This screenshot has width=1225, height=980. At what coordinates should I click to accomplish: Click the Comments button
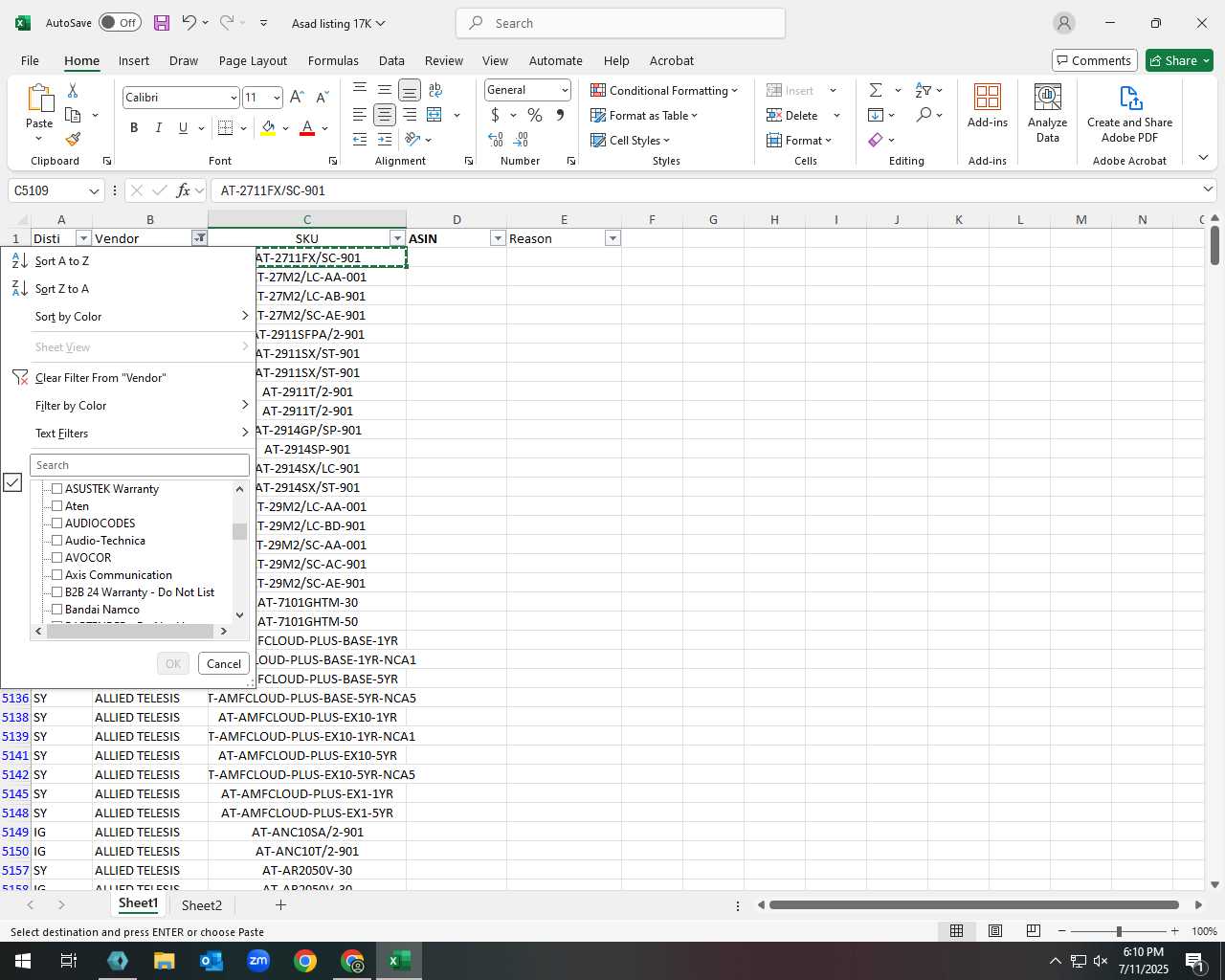(x=1095, y=60)
